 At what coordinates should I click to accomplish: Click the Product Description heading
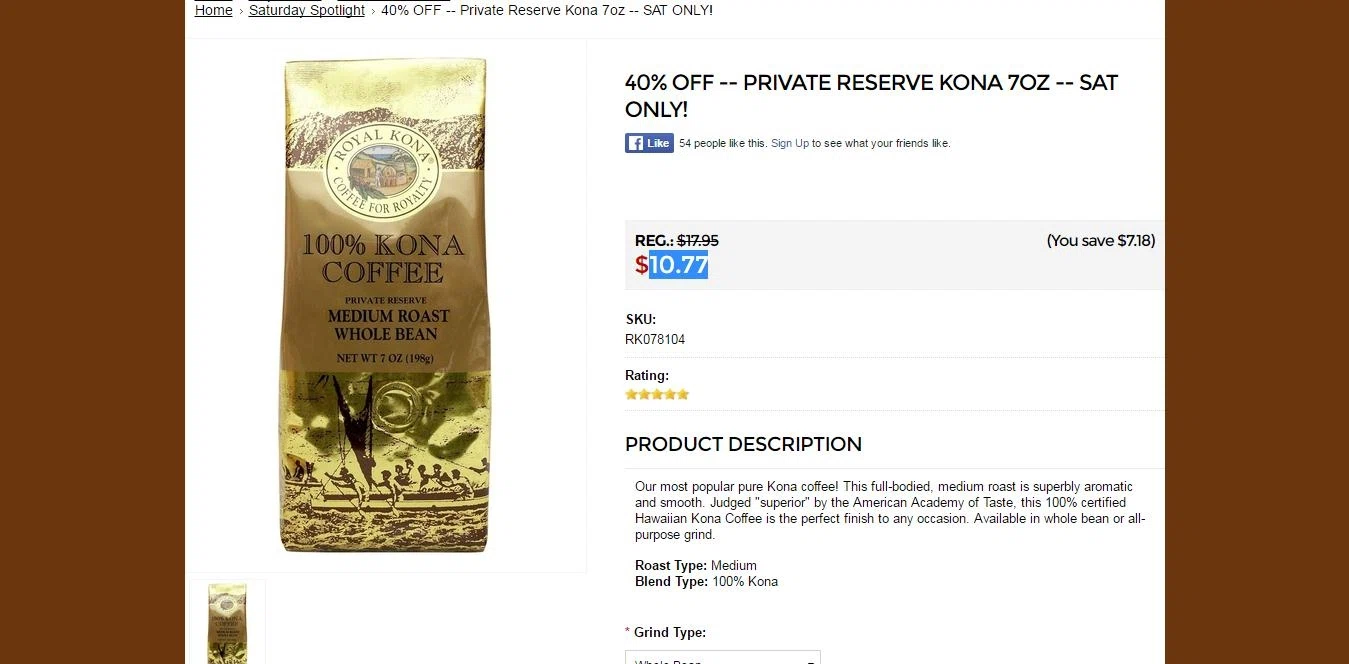[x=743, y=444]
